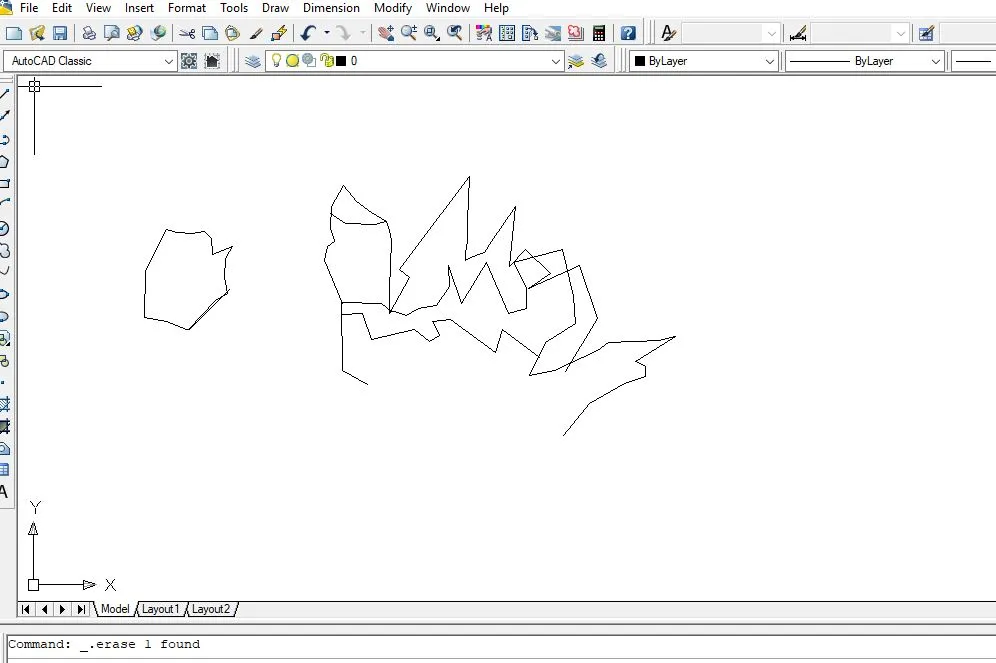Click the Zoom Window flyout icon

[431, 33]
